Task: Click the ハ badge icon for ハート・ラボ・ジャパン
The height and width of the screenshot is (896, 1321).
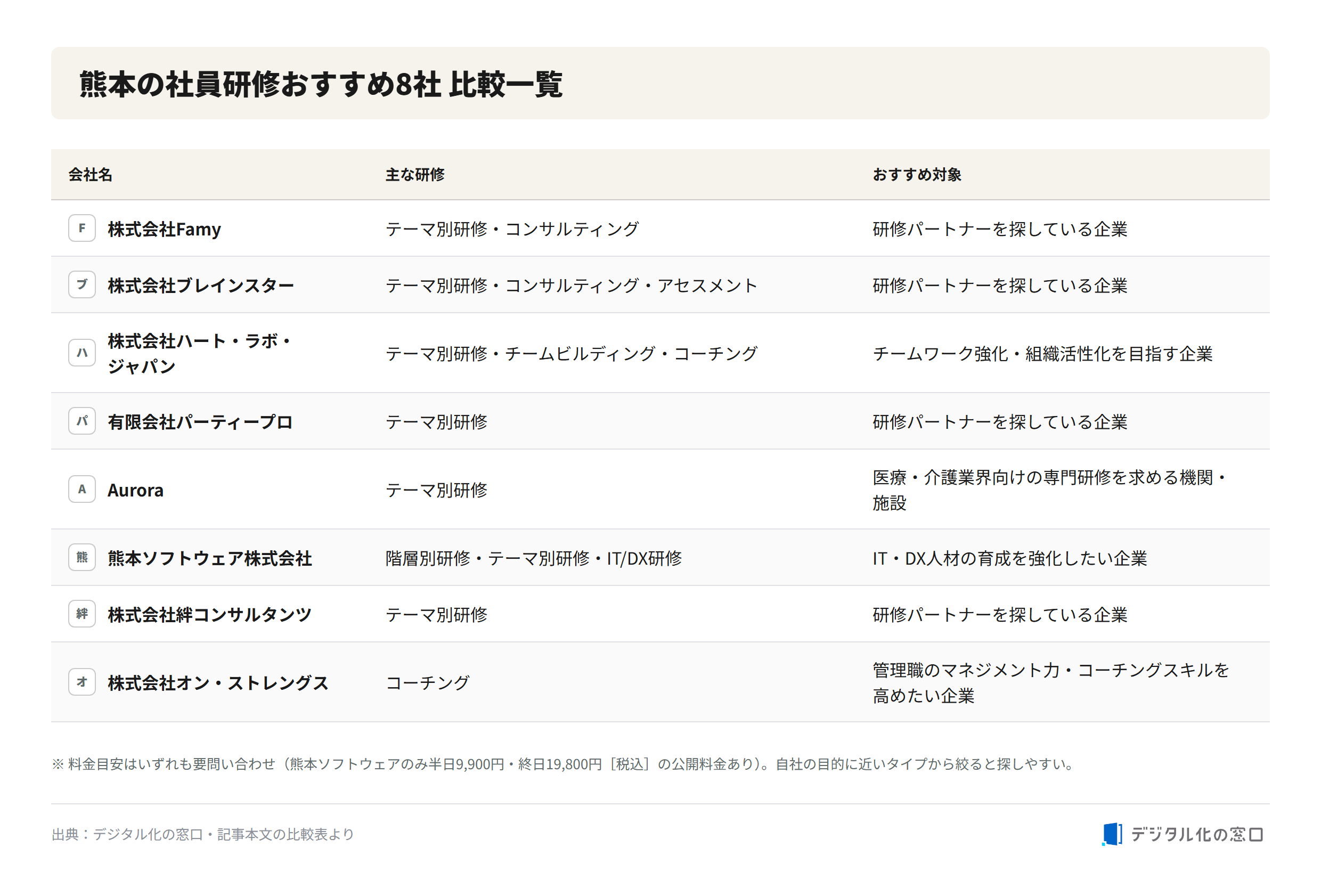Action: click(x=82, y=353)
